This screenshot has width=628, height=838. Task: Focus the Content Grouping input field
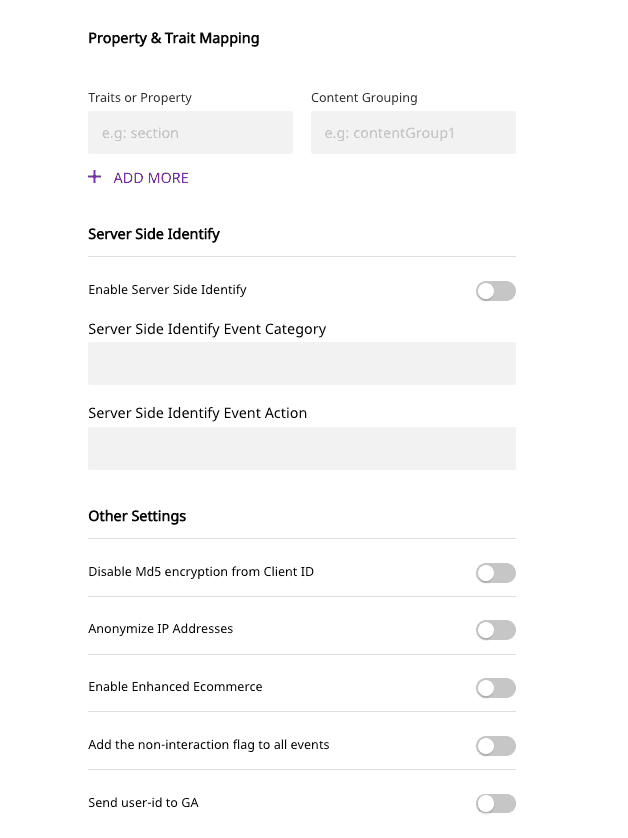pyautogui.click(x=413, y=132)
